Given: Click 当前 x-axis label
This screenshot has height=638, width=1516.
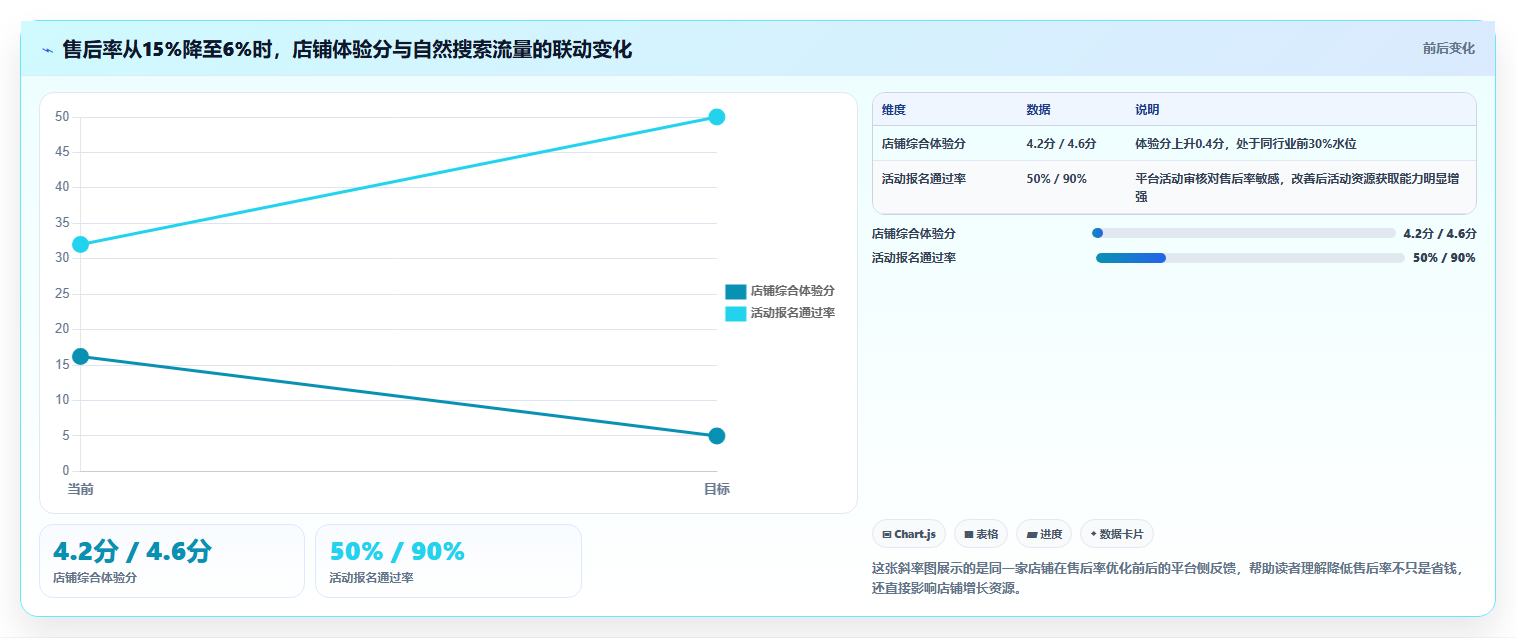Looking at the screenshot, I should (81, 489).
